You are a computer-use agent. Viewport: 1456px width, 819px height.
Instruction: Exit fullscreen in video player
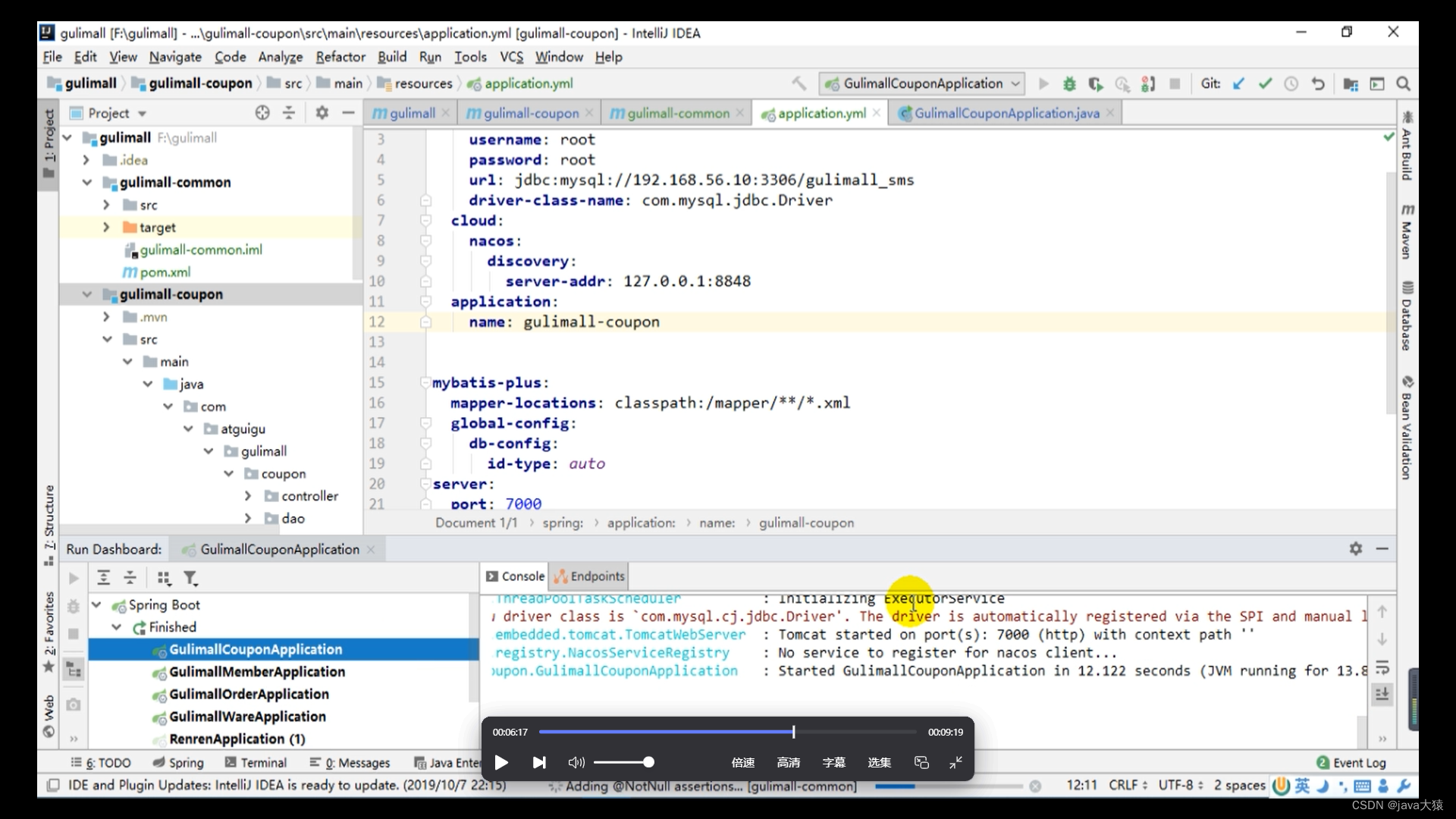[956, 762]
